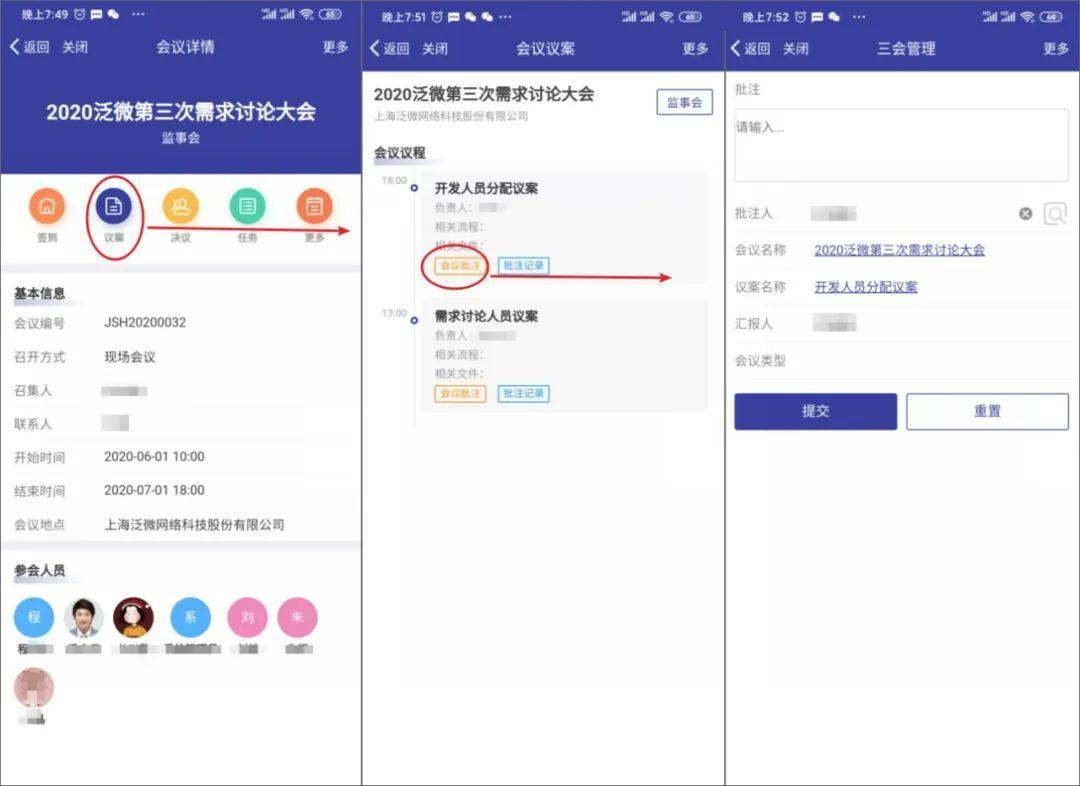
Task: Expand 更多 menu on 会议详情 screen
Action: click(334, 47)
